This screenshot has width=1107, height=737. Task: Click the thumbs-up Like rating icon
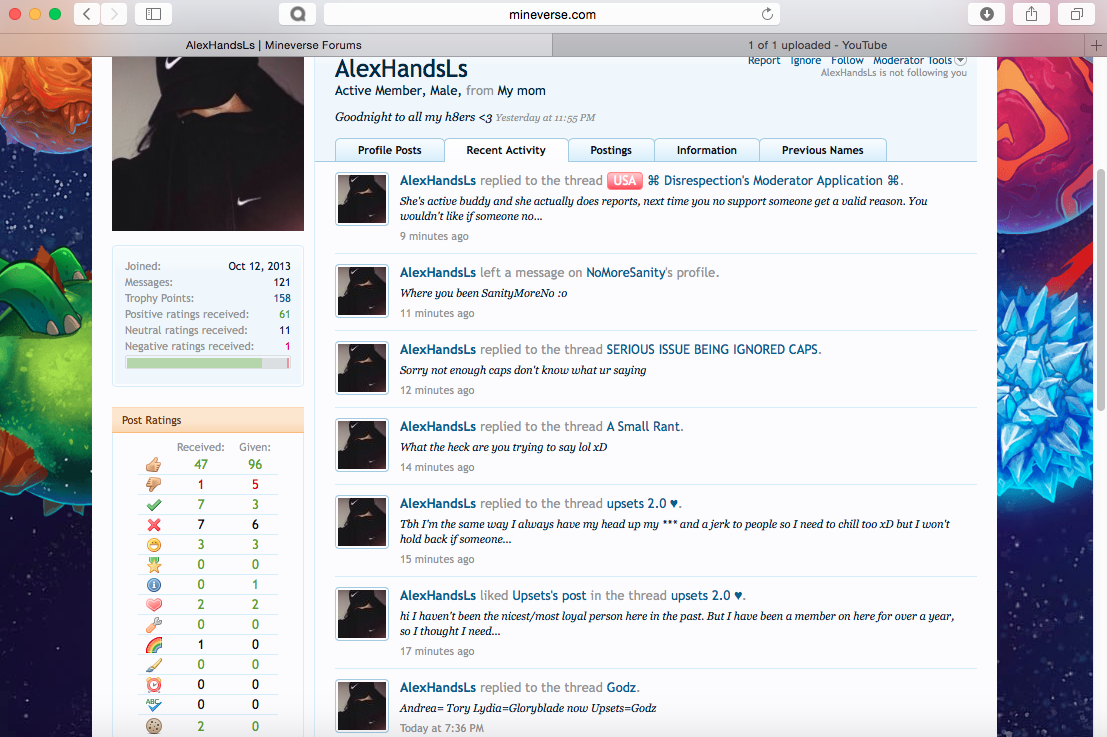tap(153, 465)
